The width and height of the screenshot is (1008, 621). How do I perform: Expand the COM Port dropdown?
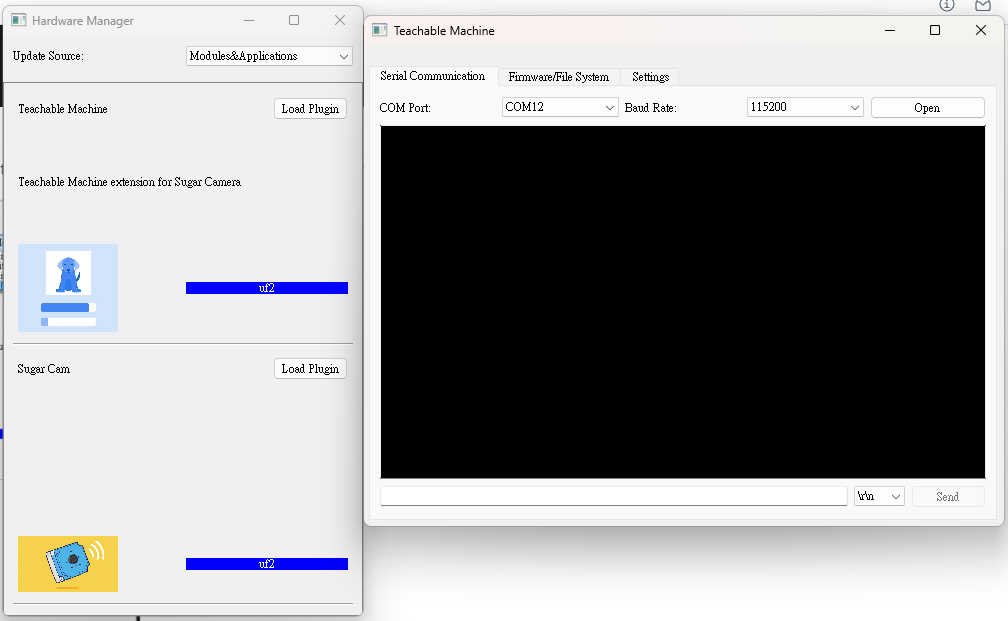tap(560, 107)
